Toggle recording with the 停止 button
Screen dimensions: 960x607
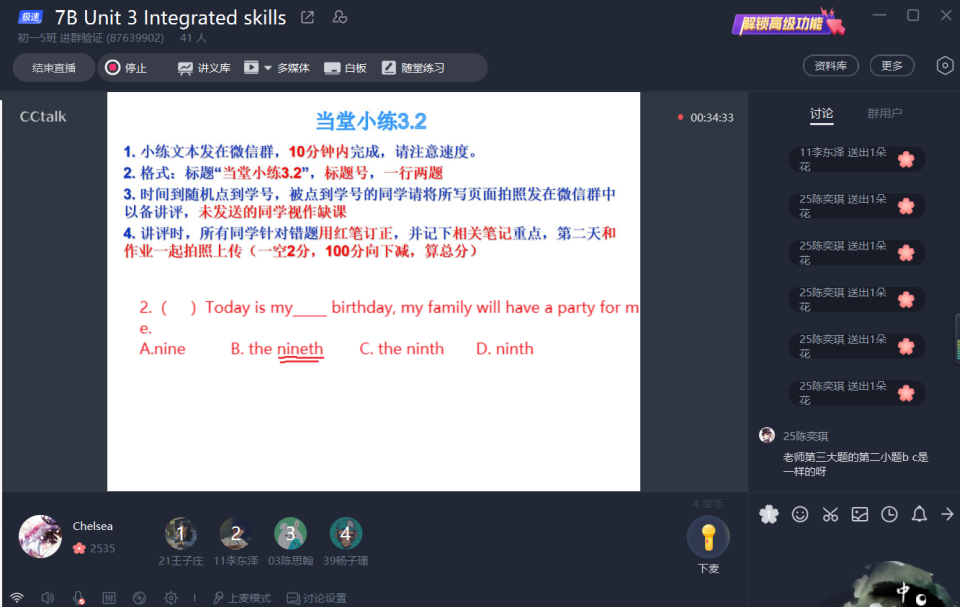126,67
